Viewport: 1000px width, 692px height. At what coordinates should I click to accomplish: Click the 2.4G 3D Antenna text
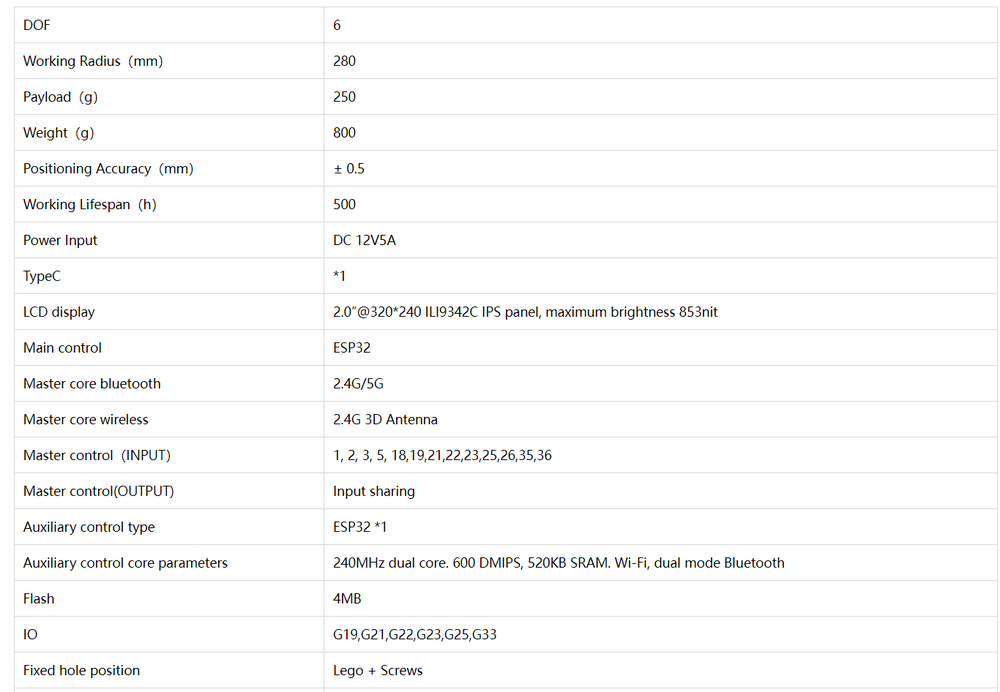click(385, 420)
